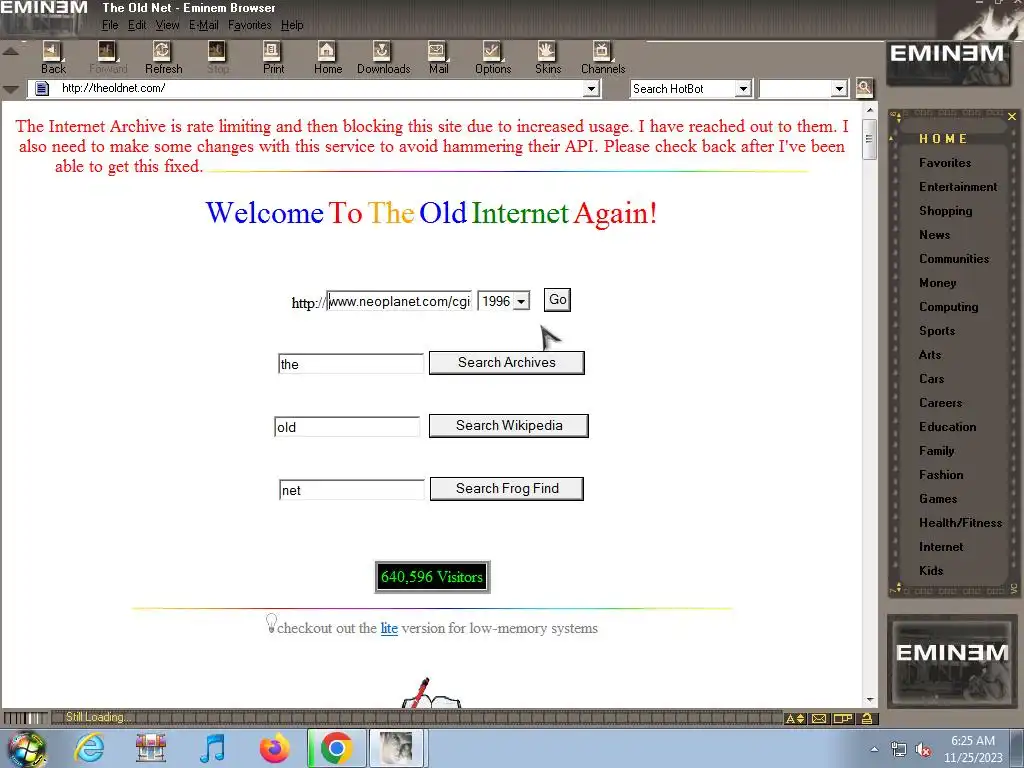Click the Search Frog Find button

click(507, 488)
